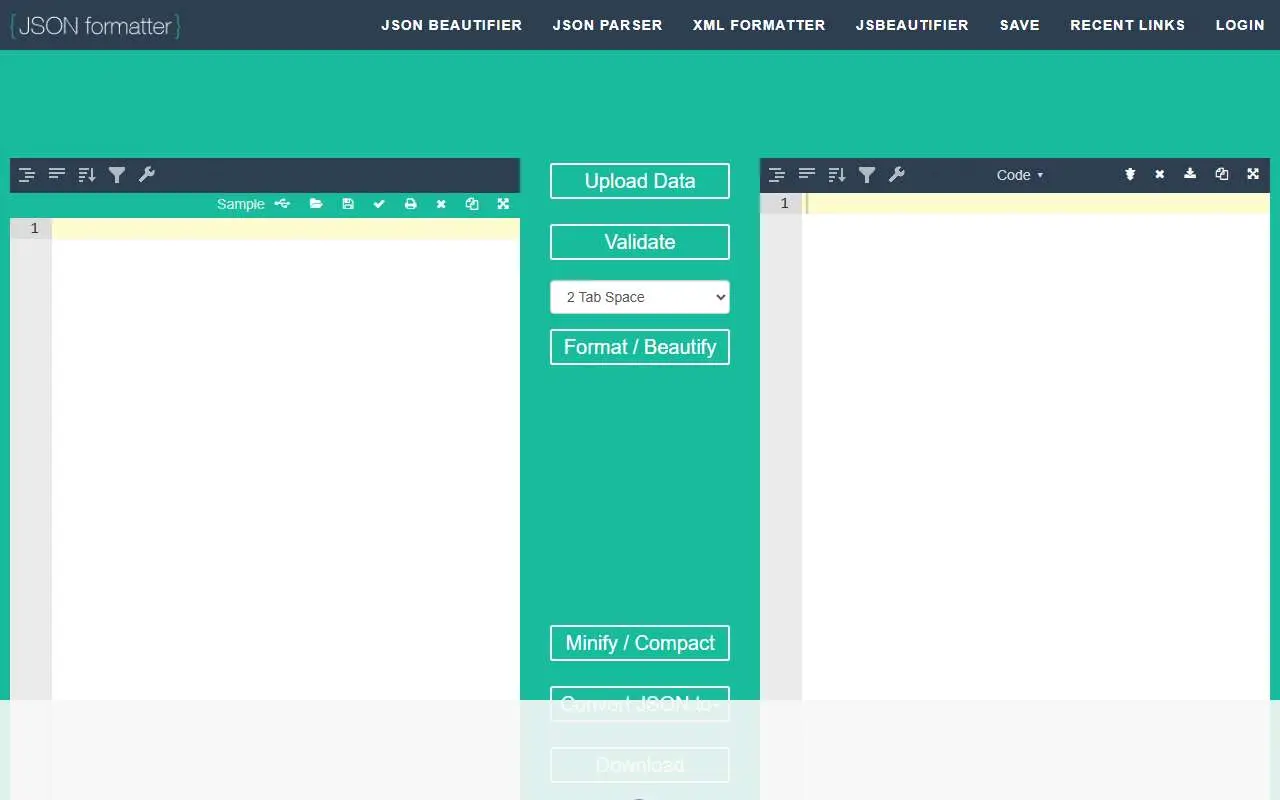
Task: Focus the left editor on line 1
Action: pos(286,229)
